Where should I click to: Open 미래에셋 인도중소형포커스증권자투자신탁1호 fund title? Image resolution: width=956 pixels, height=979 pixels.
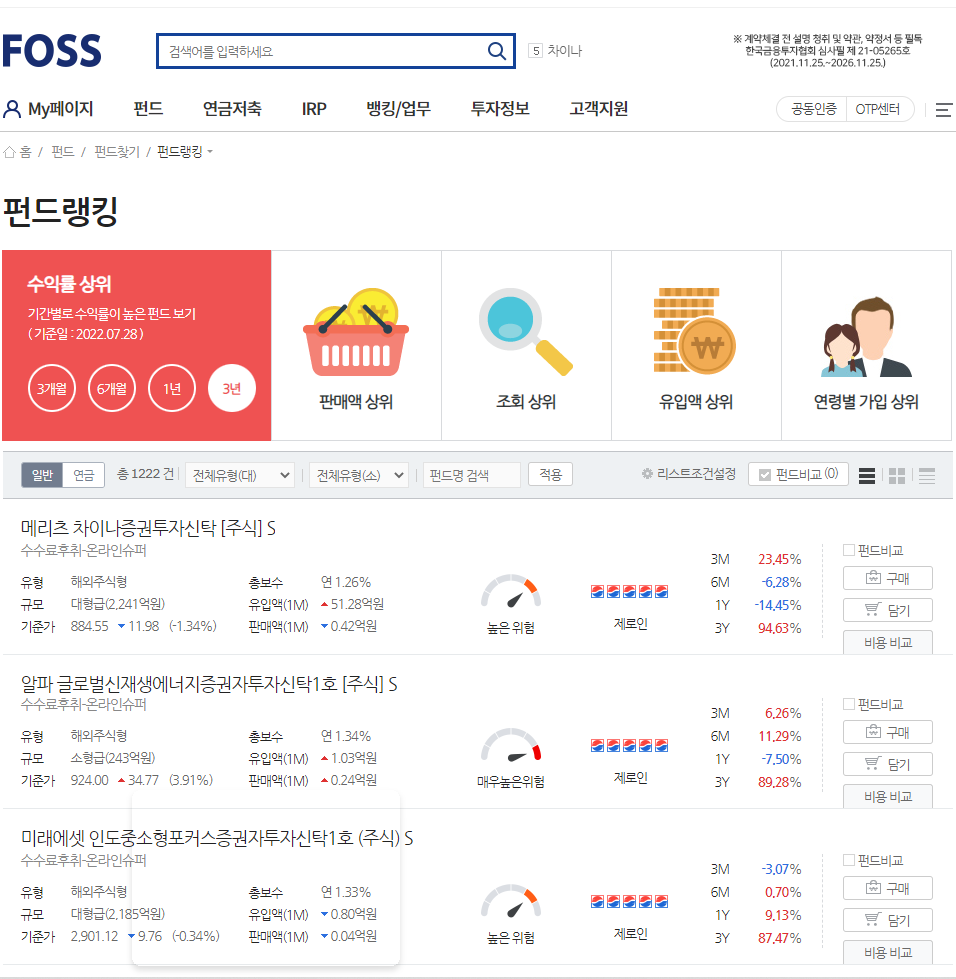pyautogui.click(x=217, y=838)
